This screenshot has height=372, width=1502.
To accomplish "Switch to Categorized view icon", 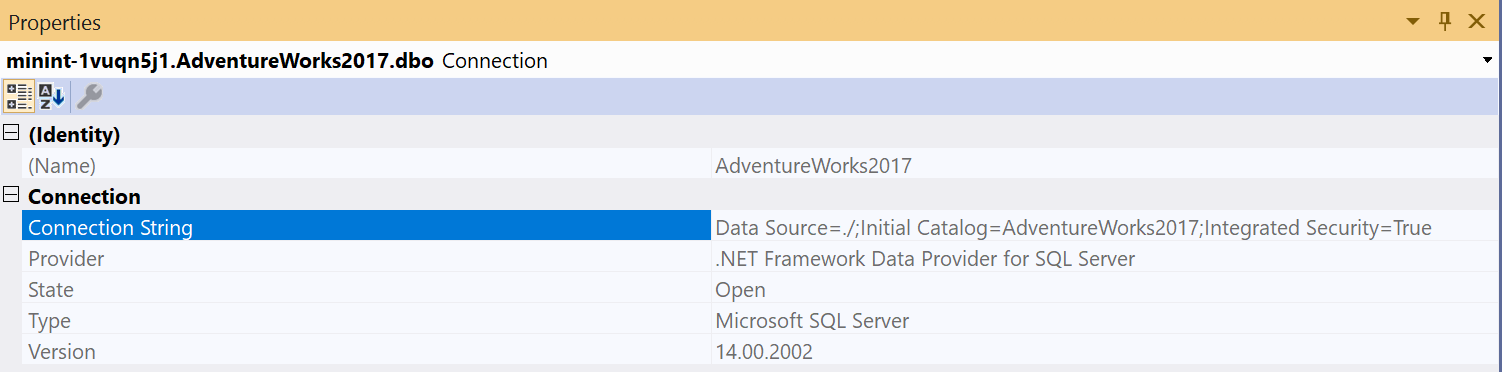I will click(19, 97).
